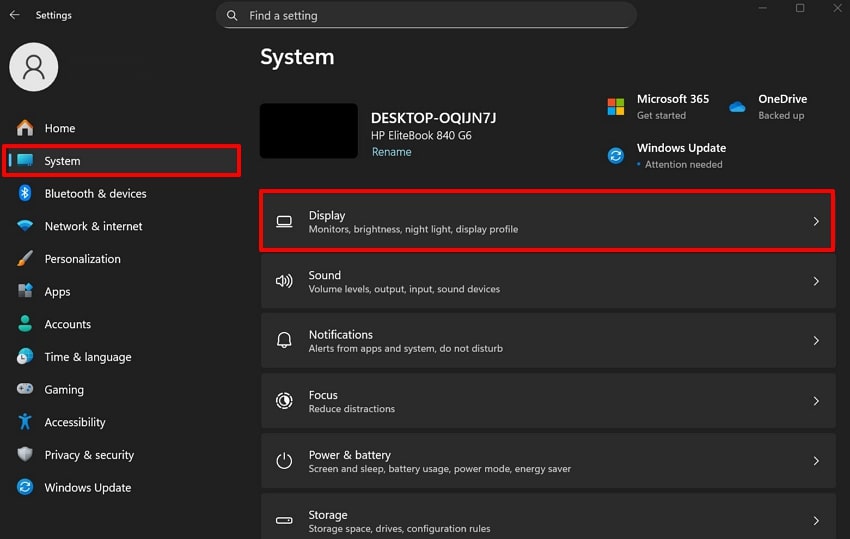Click the Privacy & security shield icon
This screenshot has height=539, width=850.
25,454
